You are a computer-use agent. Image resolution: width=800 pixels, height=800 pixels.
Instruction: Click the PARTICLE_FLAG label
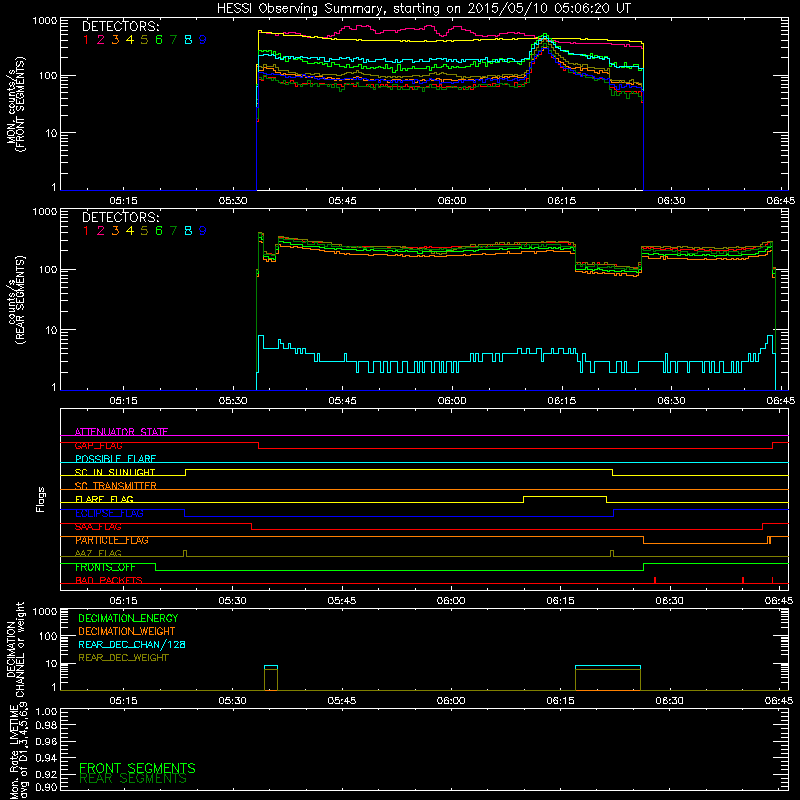pyautogui.click(x=112, y=540)
